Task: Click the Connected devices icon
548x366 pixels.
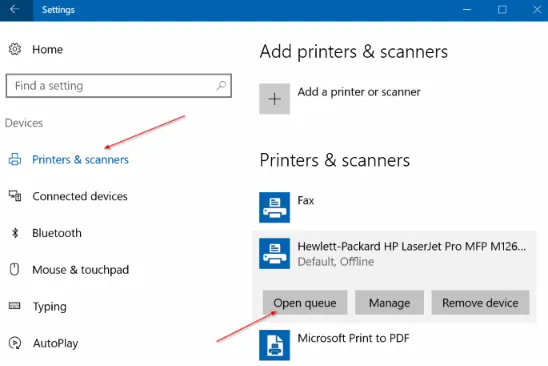Action: [15, 196]
